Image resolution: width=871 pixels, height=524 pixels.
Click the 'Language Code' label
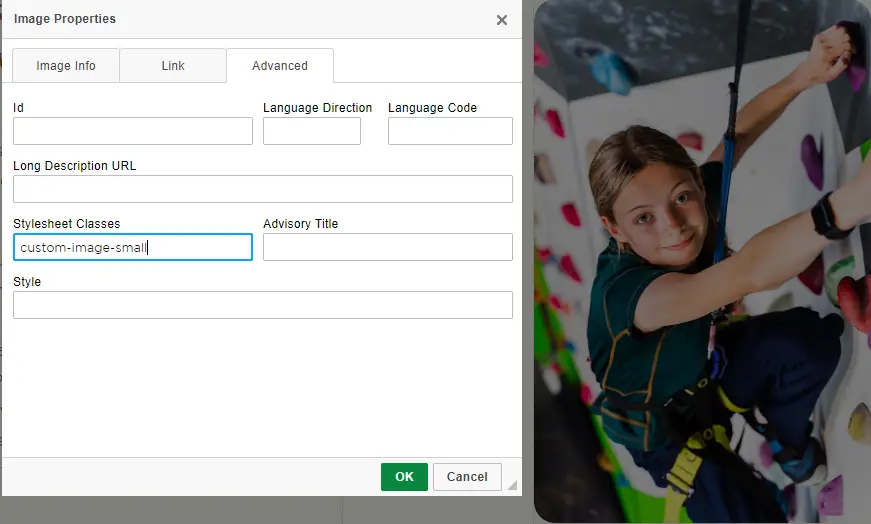coord(432,108)
